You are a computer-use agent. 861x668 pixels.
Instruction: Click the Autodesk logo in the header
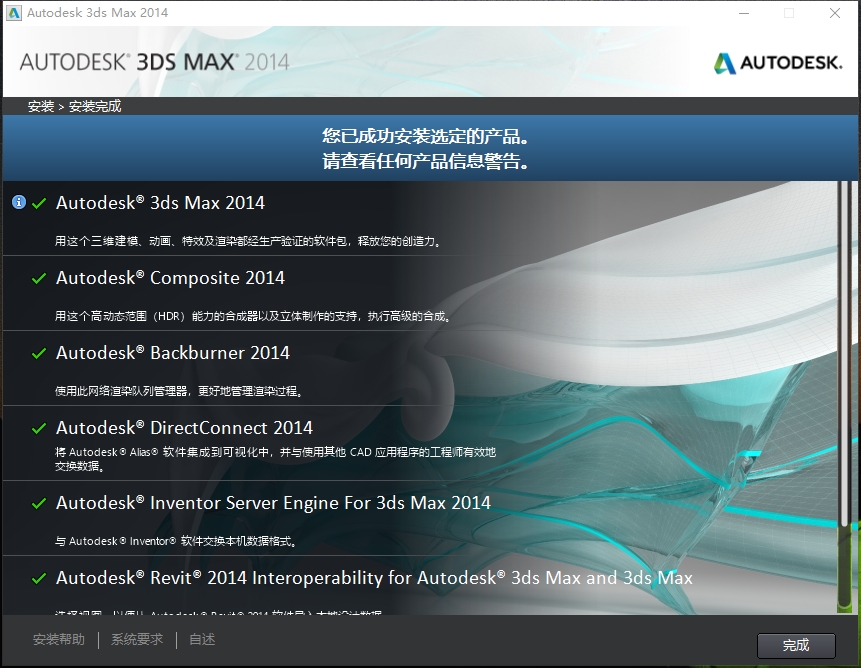(x=777, y=63)
